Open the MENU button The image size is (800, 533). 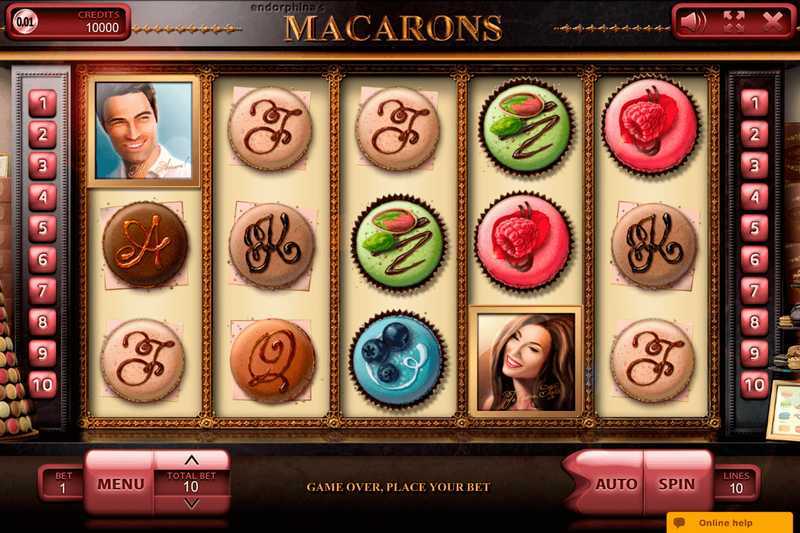click(x=120, y=484)
